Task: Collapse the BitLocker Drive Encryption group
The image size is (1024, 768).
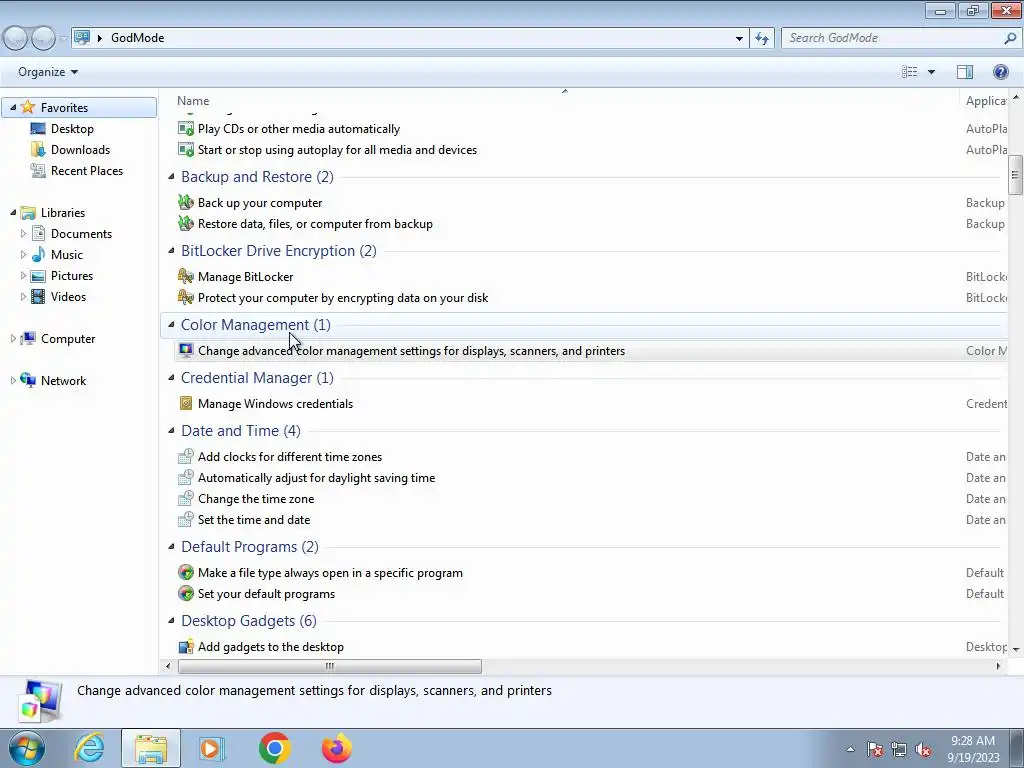Action: click(171, 250)
